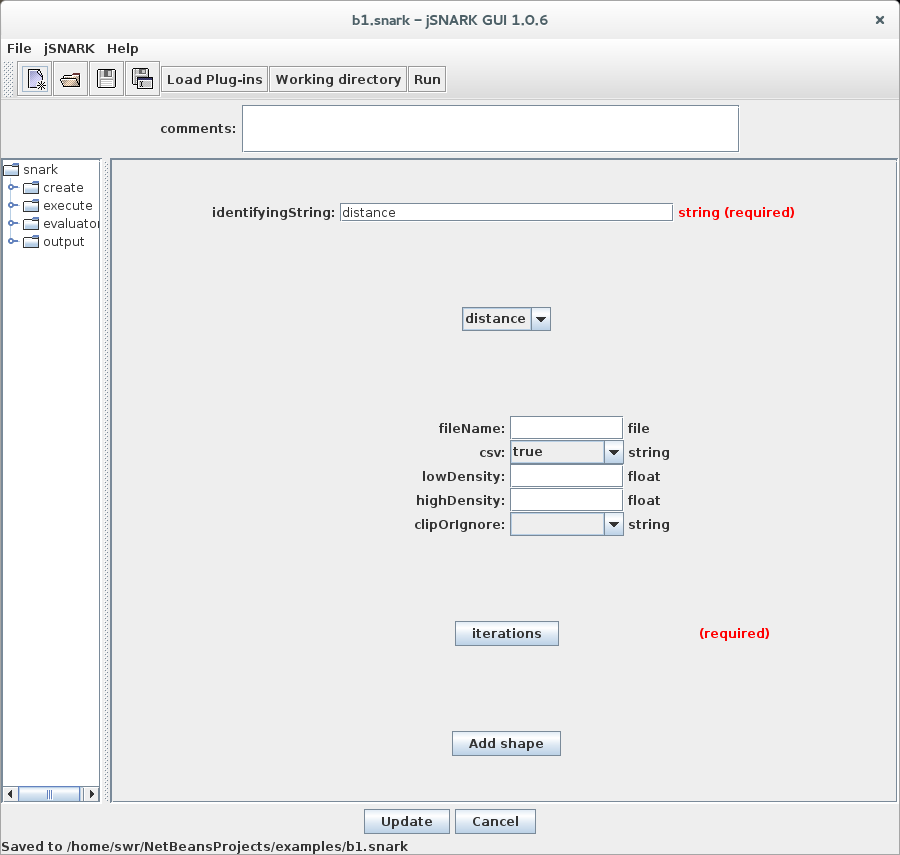Click the Saved to b1.snark status text
This screenshot has width=900, height=855.
point(205,846)
